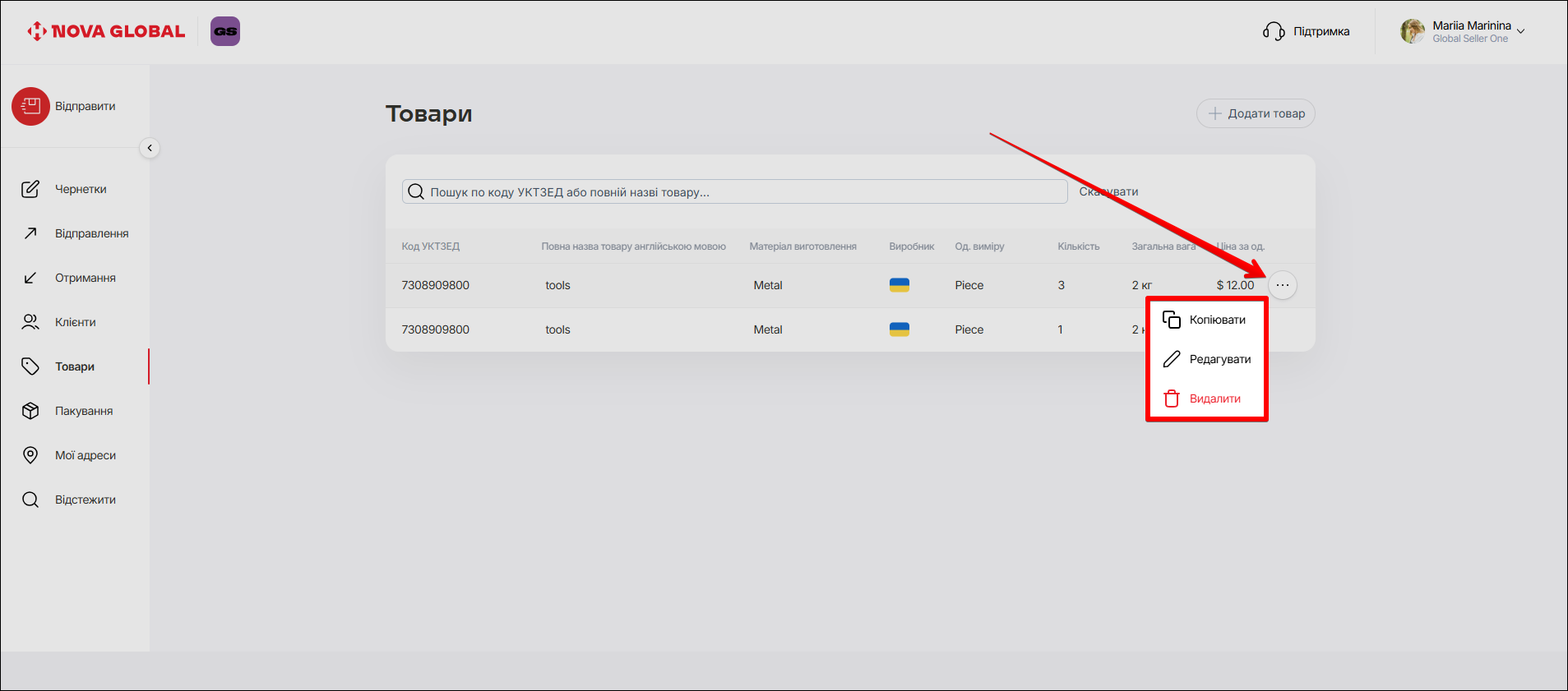Collapse the left sidebar with chevron

[150, 148]
